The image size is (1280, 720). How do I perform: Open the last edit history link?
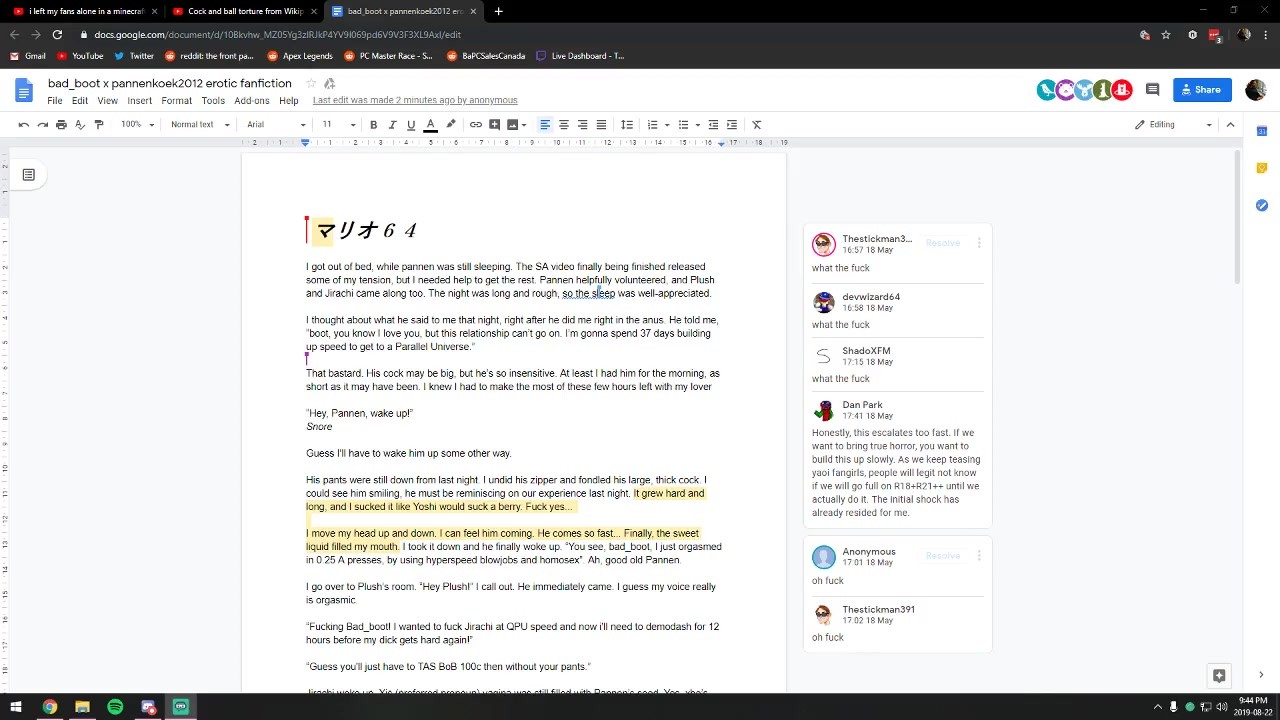point(415,101)
